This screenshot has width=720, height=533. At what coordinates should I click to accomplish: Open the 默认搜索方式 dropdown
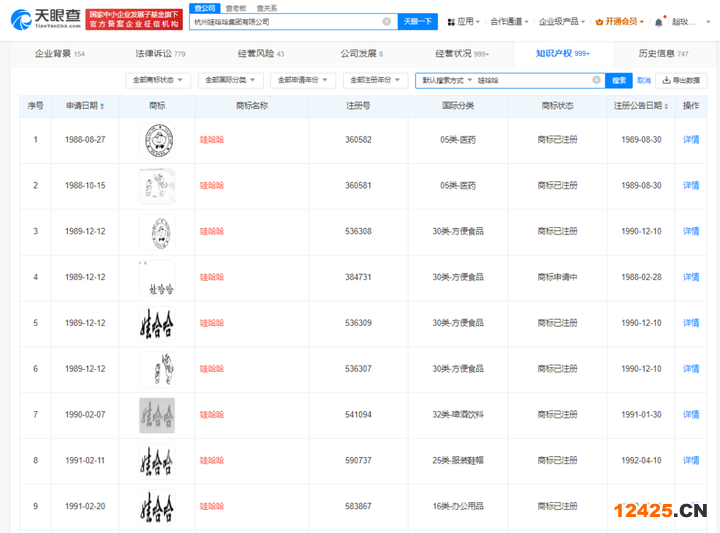[446, 80]
